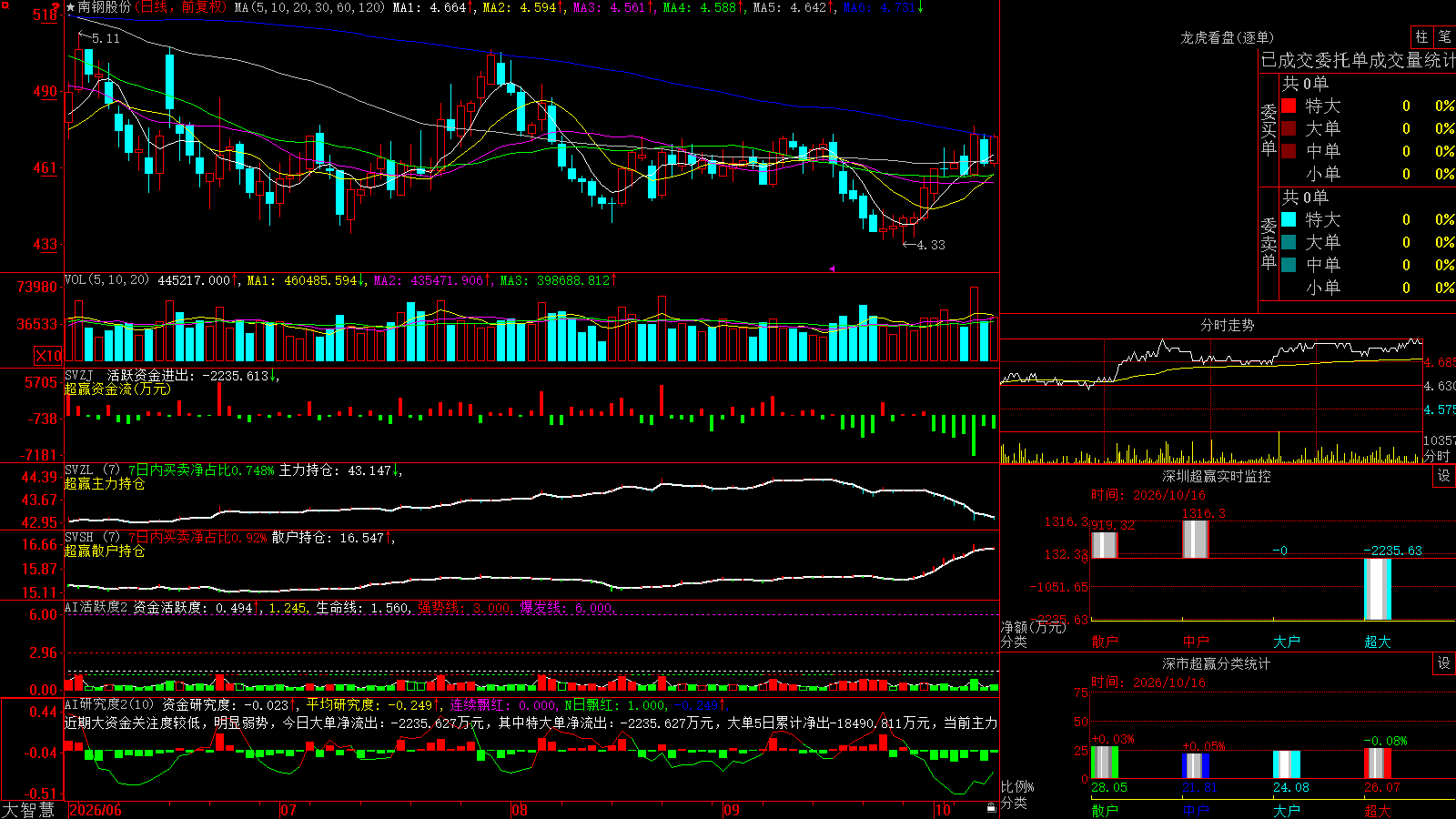
Task: Click the small red square icon in top-left corner
Action: (x=5, y=4)
